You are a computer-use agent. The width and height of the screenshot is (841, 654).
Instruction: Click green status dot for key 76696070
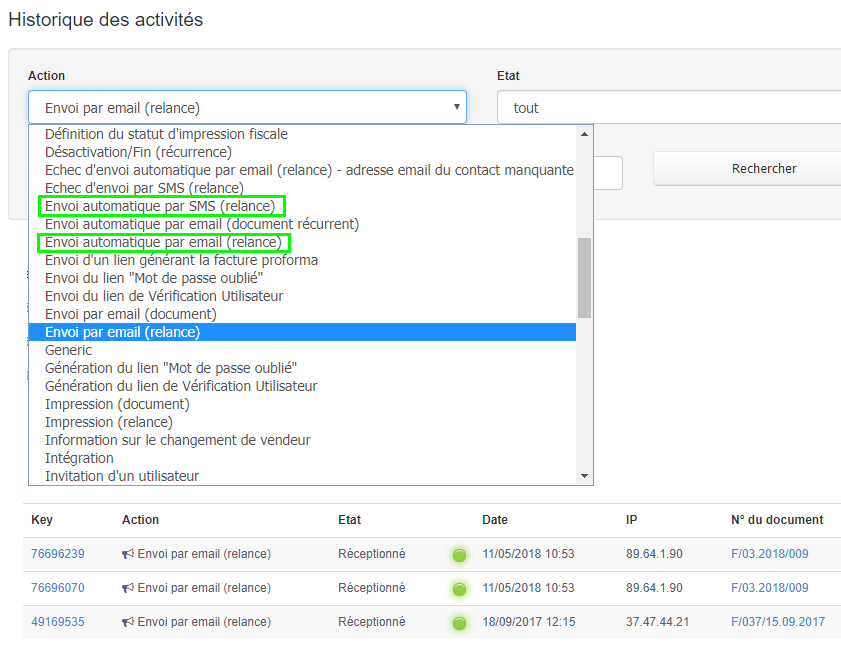point(459,589)
